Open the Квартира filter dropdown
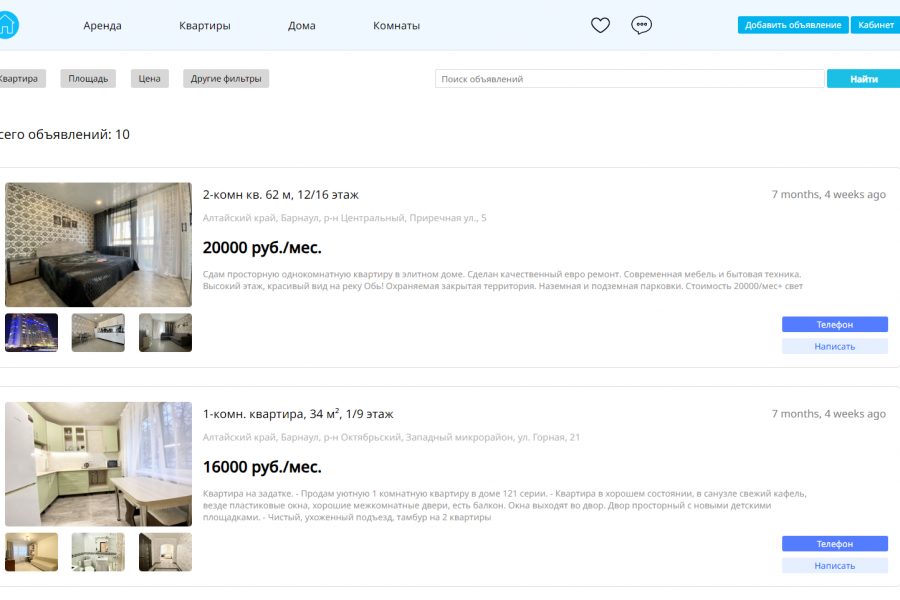The image size is (900, 600). [20, 79]
